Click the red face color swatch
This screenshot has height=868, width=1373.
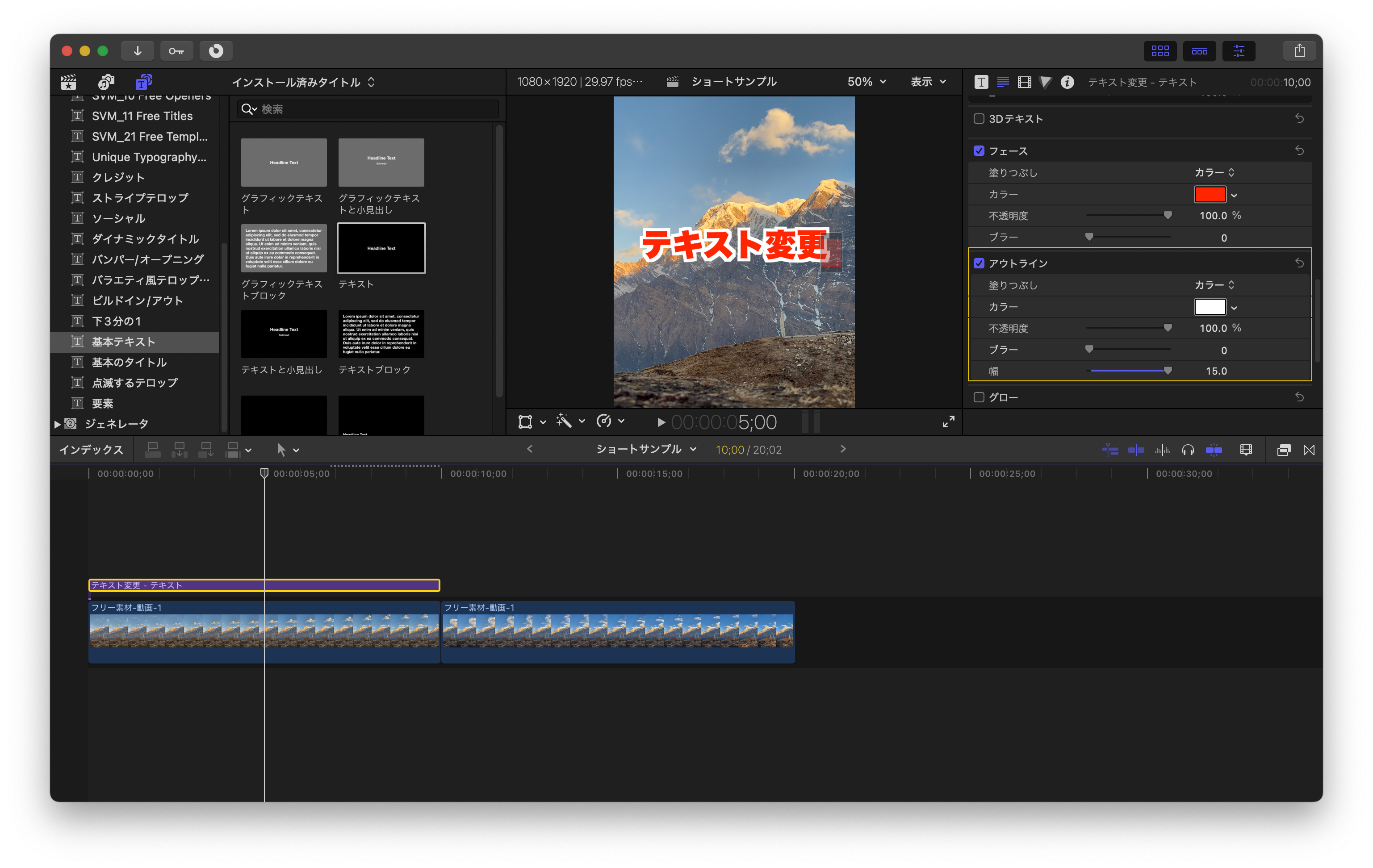1210,195
